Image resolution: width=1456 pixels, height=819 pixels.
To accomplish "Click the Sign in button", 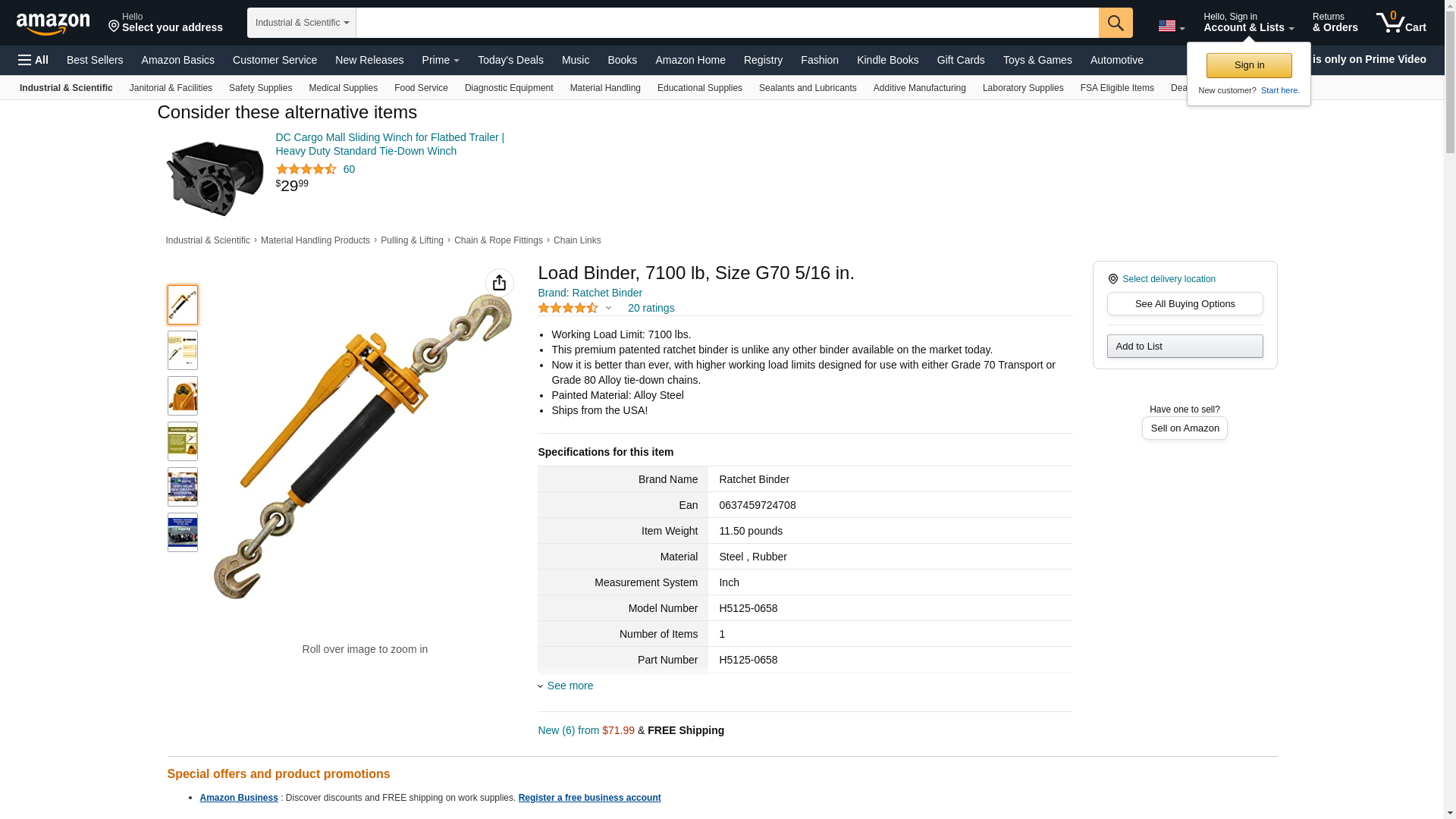I will point(1249,65).
